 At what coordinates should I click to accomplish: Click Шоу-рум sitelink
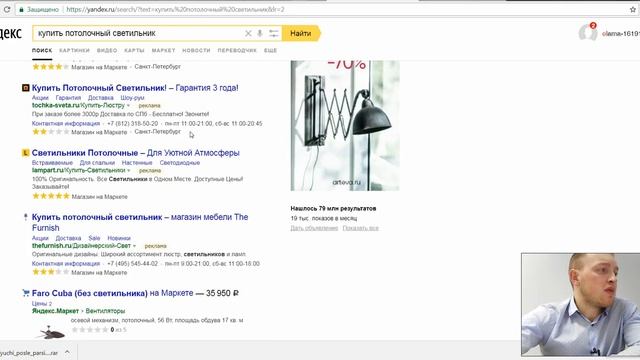click(132, 98)
